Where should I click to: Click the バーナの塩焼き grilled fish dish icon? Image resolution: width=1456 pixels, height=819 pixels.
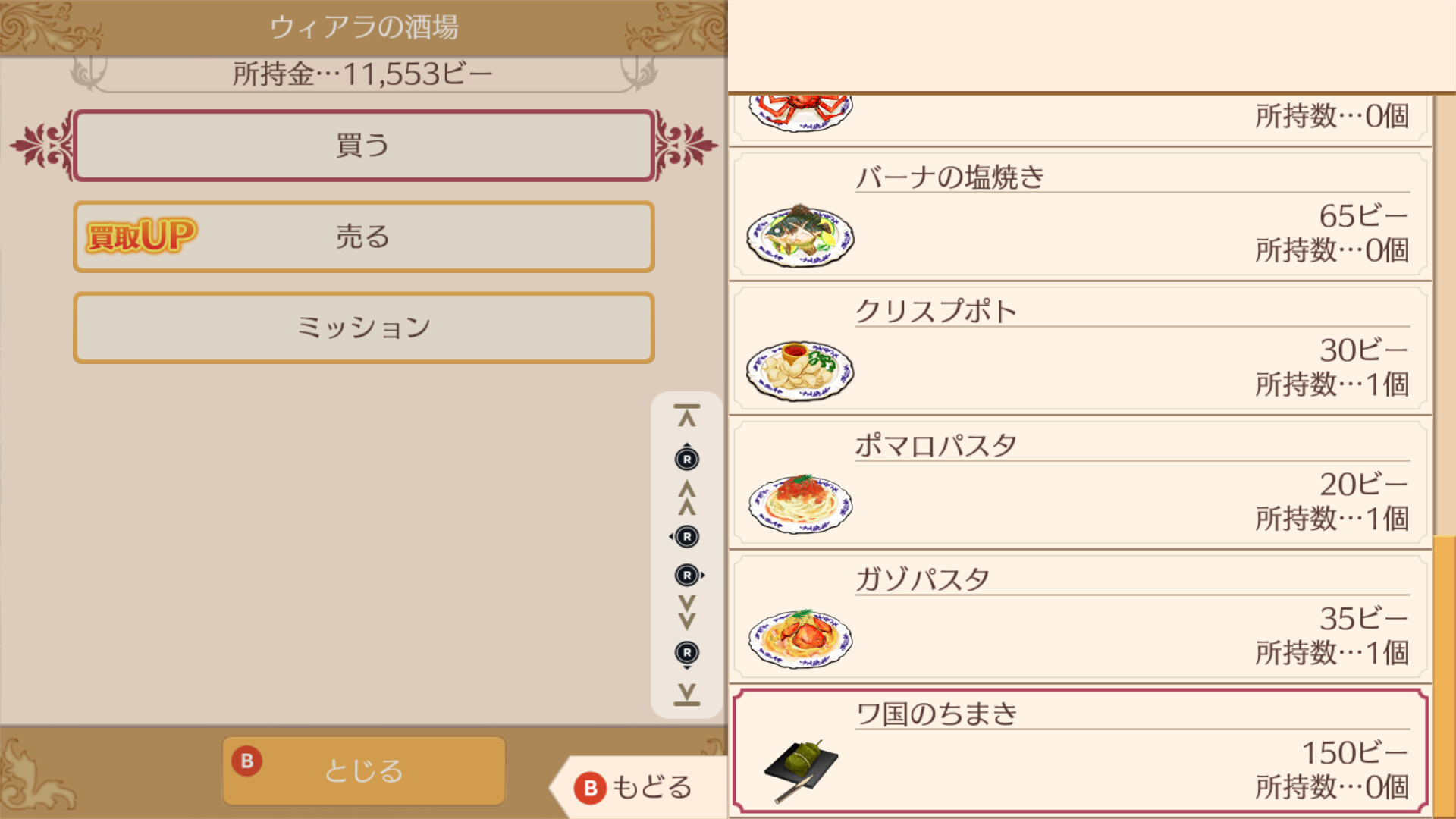click(800, 236)
